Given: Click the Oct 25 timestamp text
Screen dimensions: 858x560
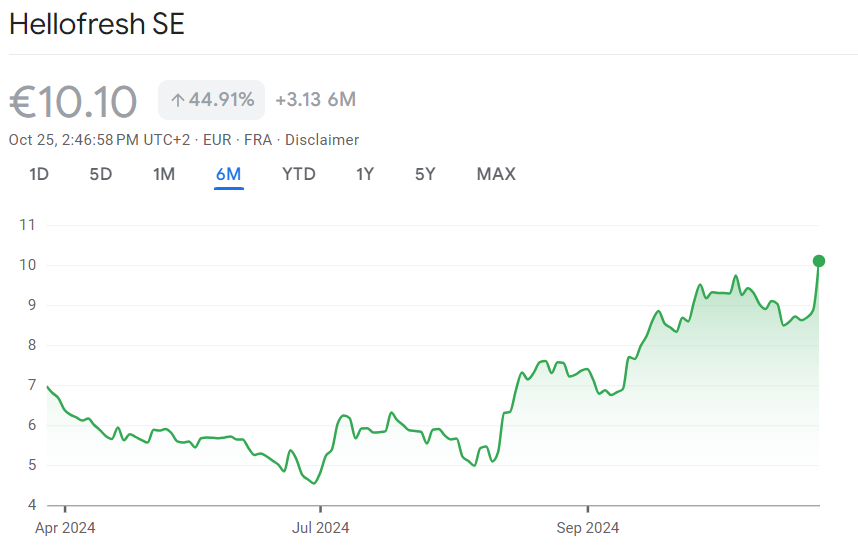Looking at the screenshot, I should (x=99, y=140).
